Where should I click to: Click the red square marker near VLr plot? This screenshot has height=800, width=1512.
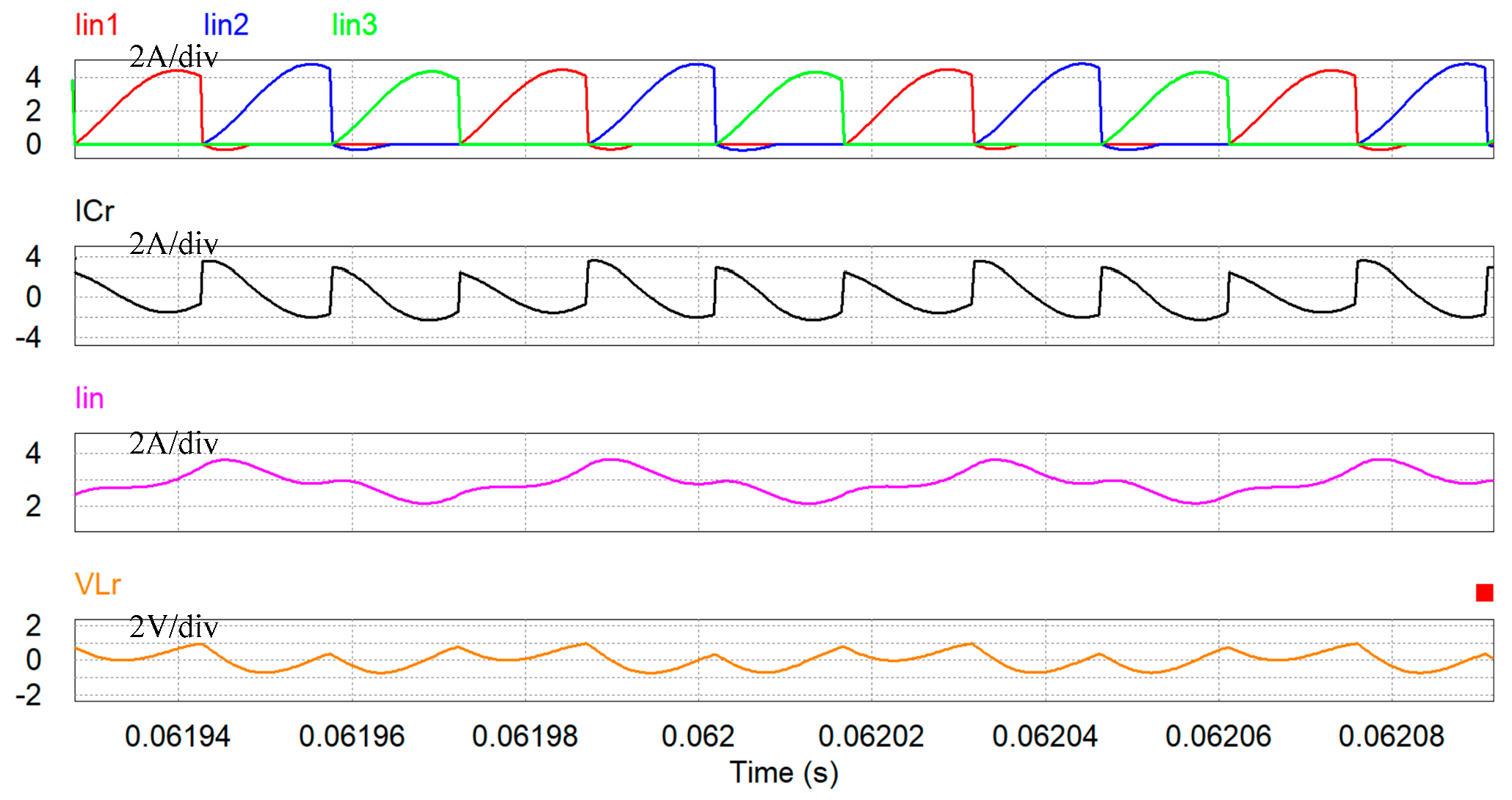click(x=1484, y=592)
